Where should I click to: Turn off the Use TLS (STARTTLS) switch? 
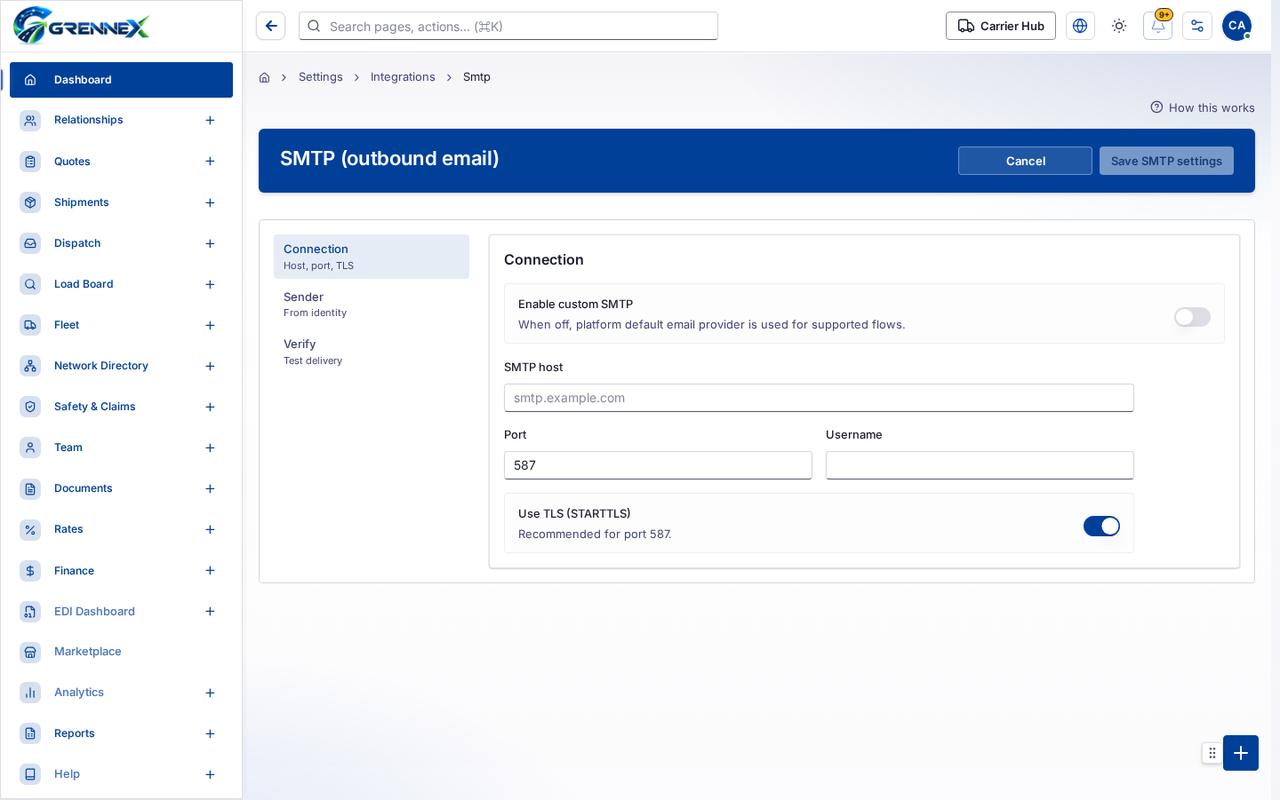click(x=1101, y=526)
